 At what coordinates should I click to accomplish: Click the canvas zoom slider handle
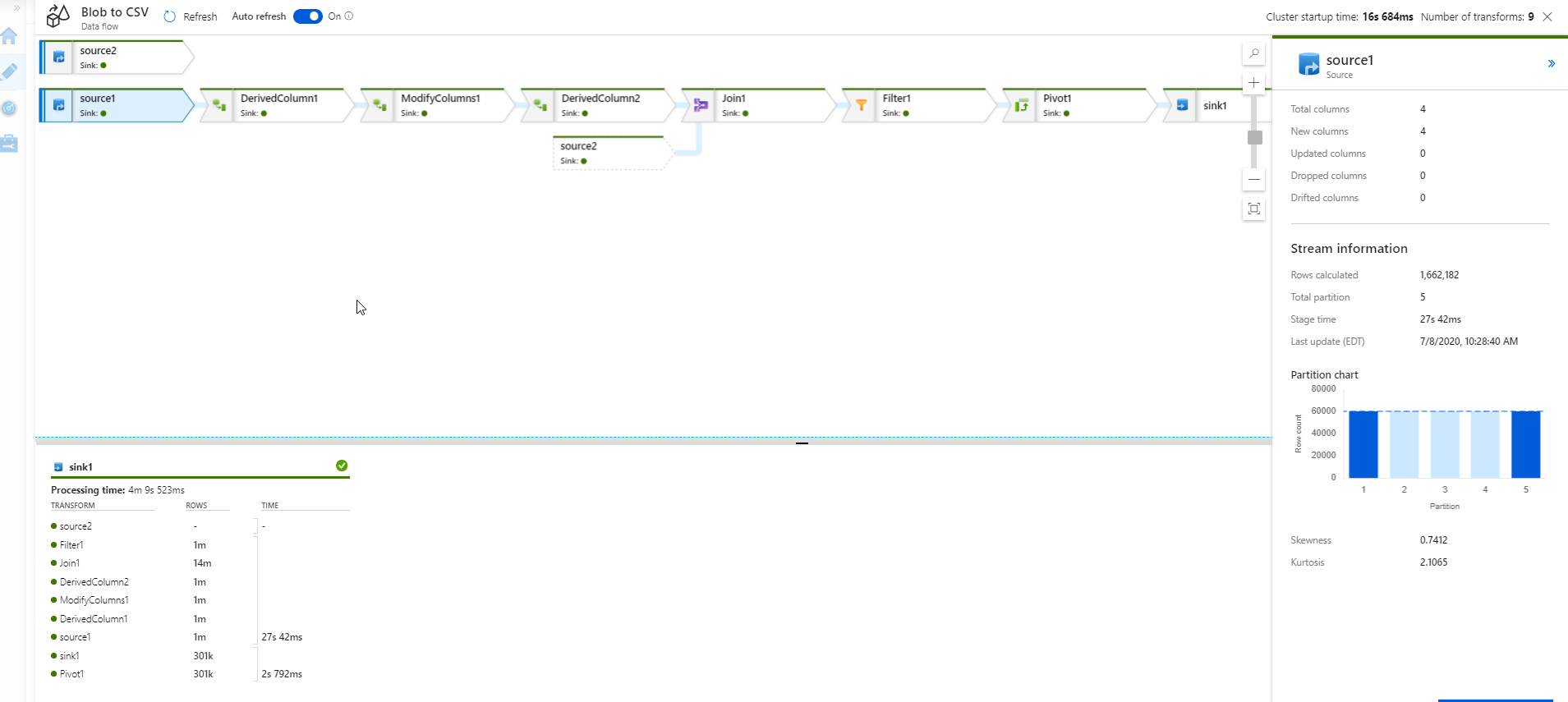[x=1254, y=137]
